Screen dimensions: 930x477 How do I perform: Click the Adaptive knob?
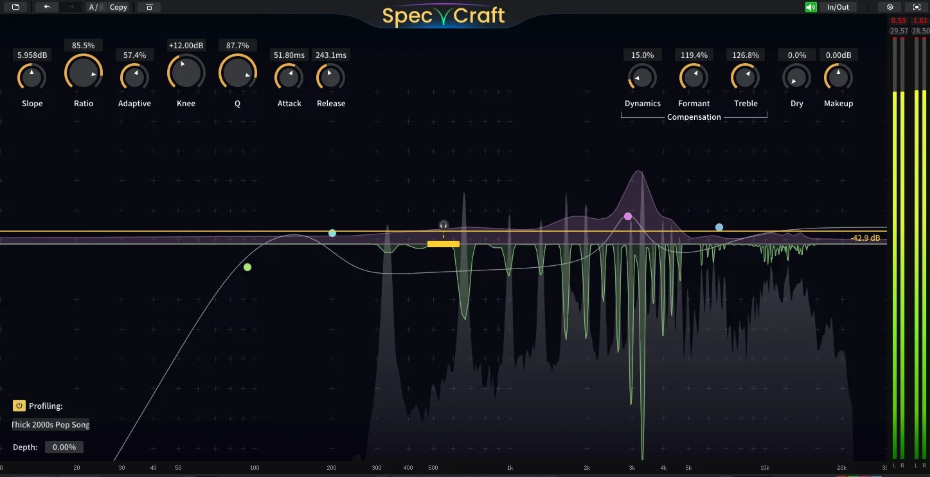[x=135, y=77]
